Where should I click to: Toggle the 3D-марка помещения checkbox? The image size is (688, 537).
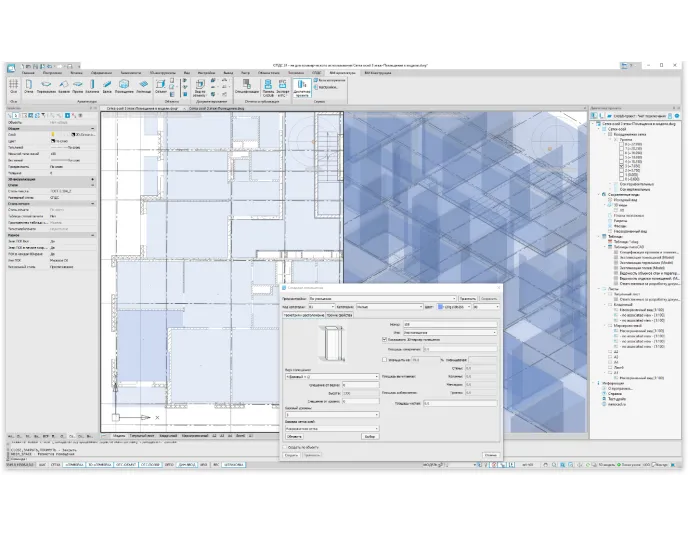pos(385,339)
